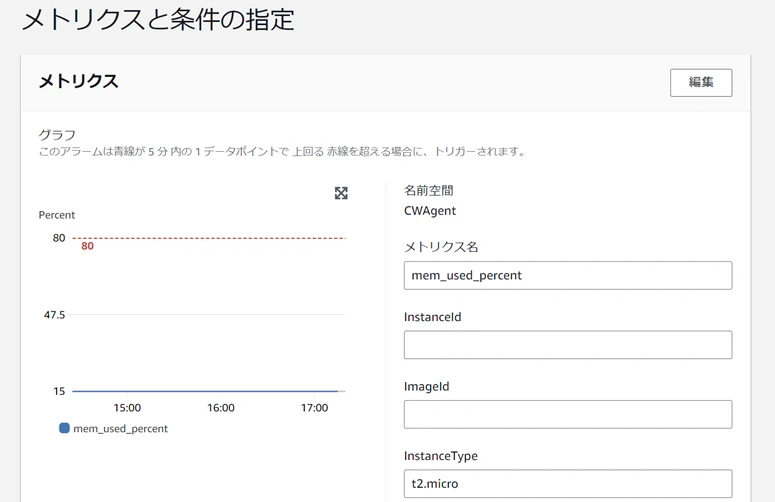Click the 15 y-axis value

pos(59,391)
